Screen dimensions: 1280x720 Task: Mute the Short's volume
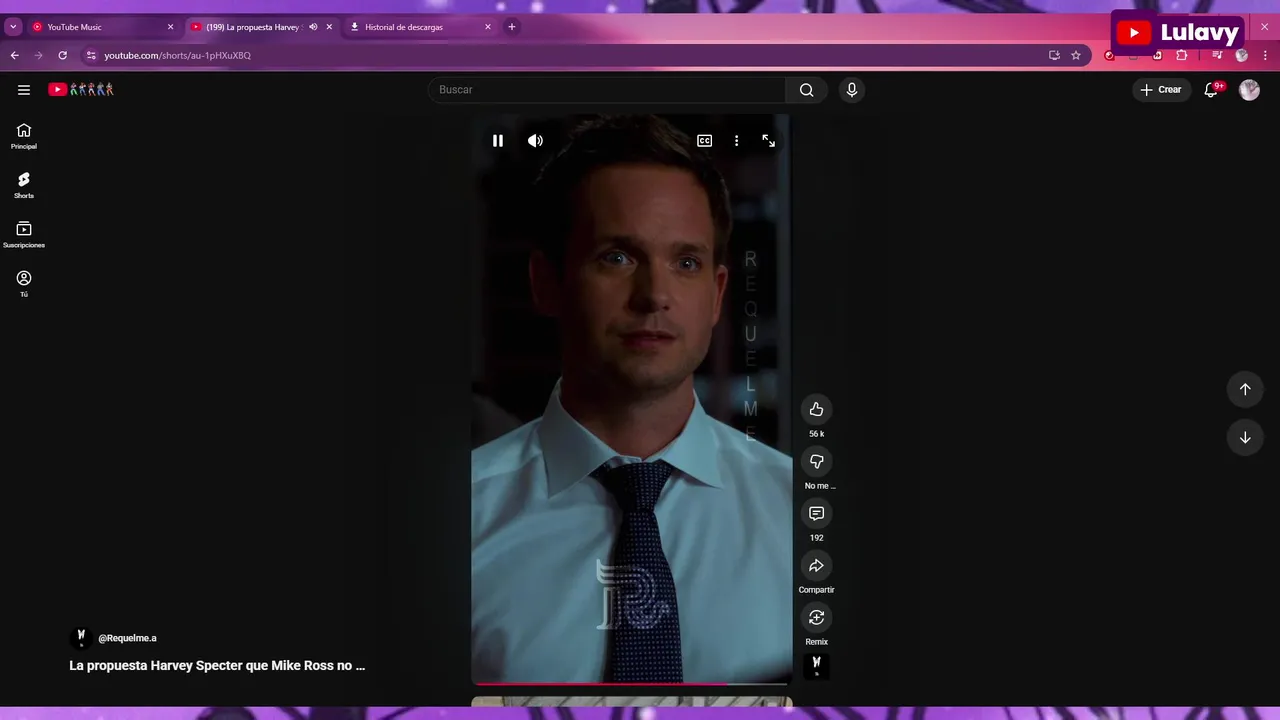click(x=535, y=141)
